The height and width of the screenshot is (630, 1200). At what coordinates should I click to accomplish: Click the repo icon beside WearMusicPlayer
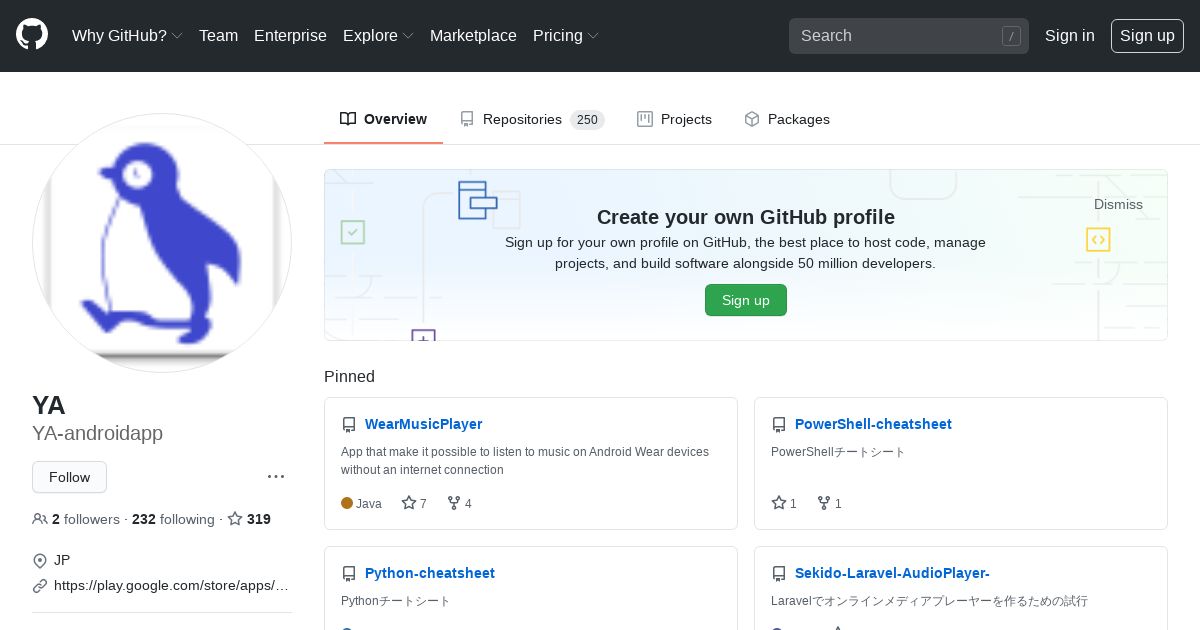click(349, 425)
